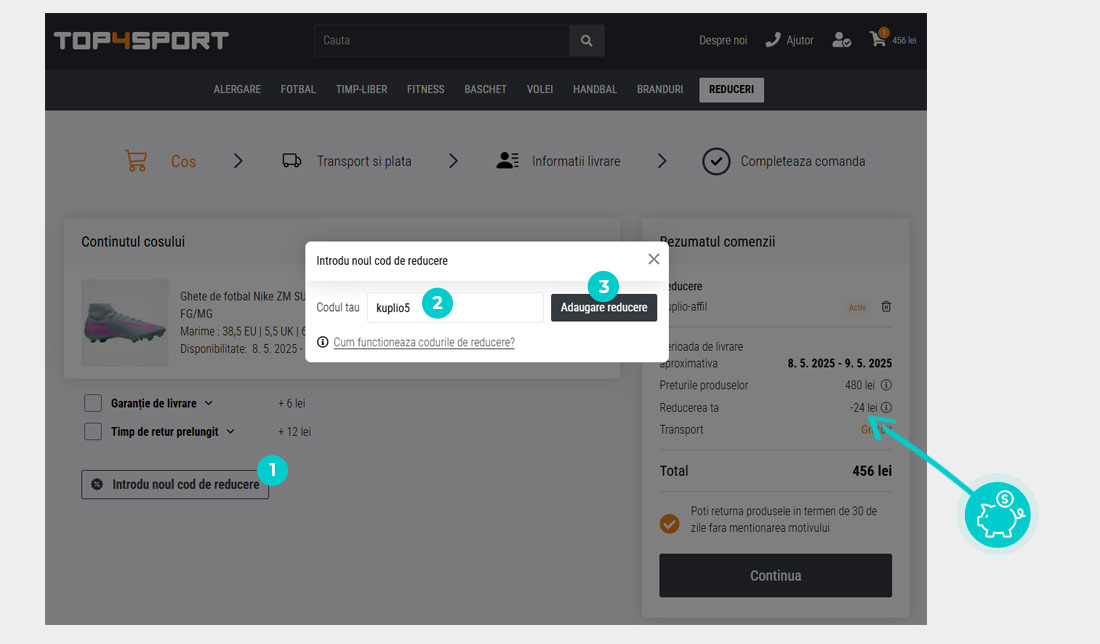Open the shopping cart icon in header
The height and width of the screenshot is (644, 1100).
click(x=878, y=40)
